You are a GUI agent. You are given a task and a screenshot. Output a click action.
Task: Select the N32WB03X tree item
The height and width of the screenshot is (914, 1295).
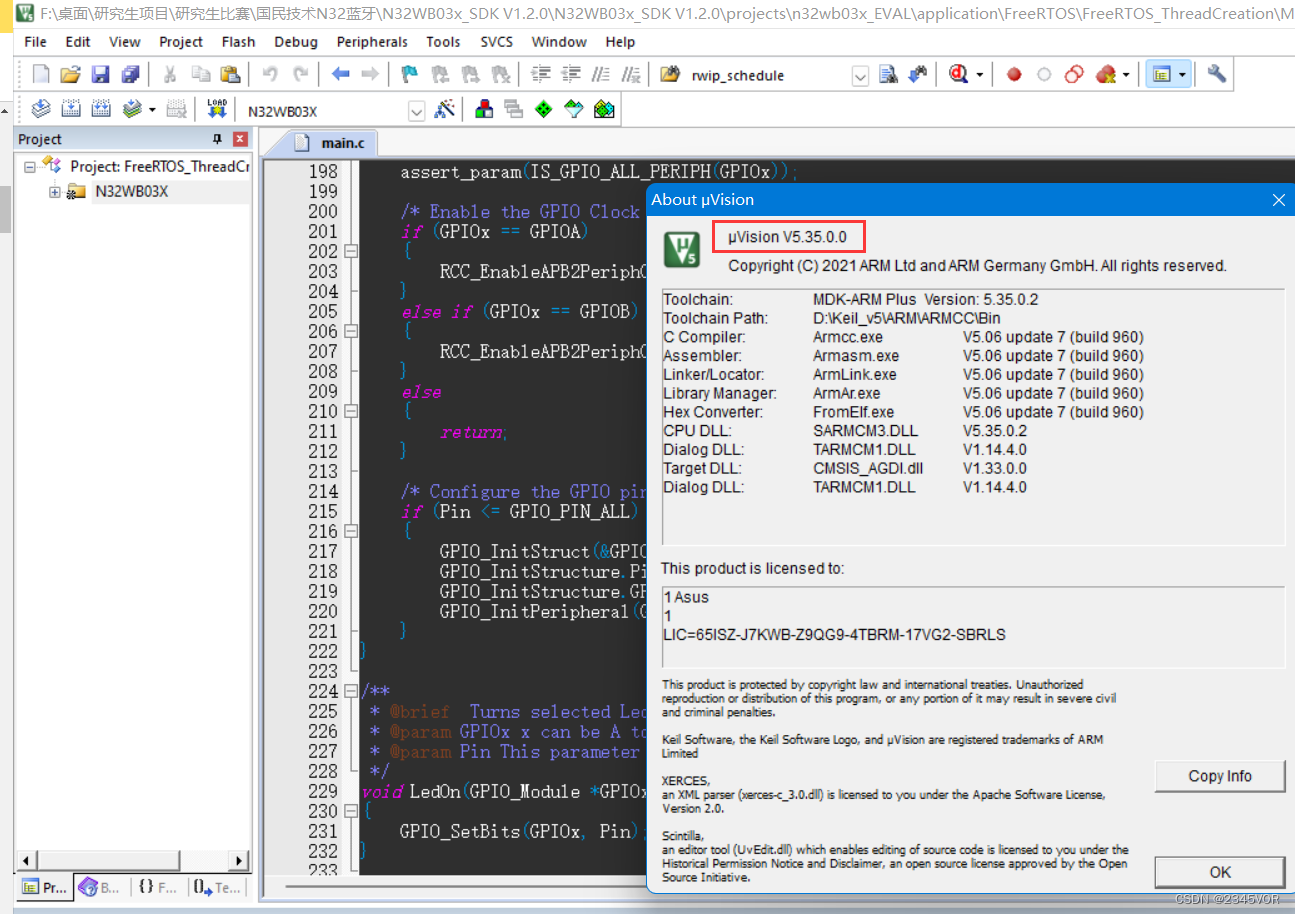coord(131,192)
